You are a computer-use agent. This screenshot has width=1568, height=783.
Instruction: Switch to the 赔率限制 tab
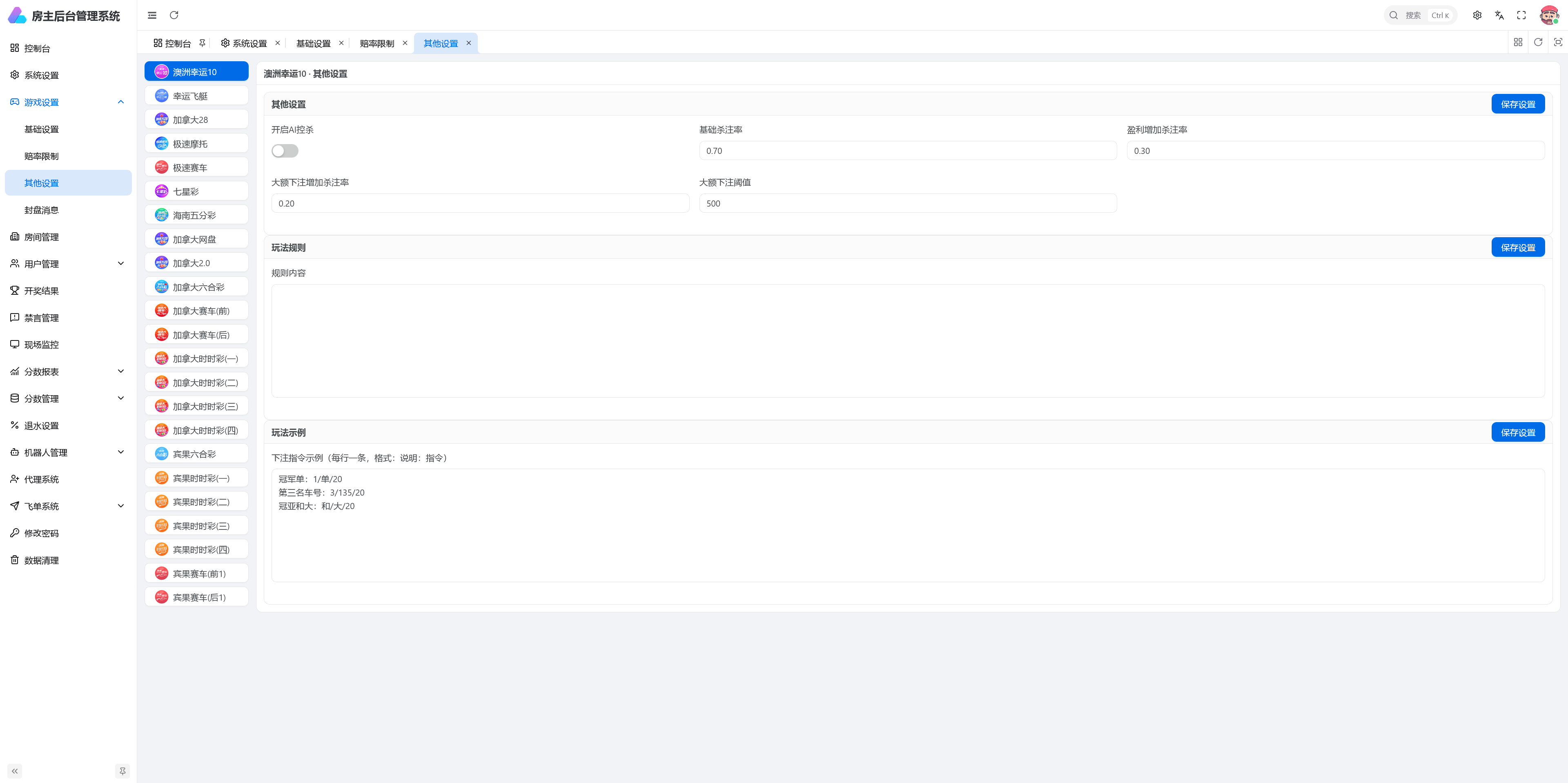click(x=377, y=43)
